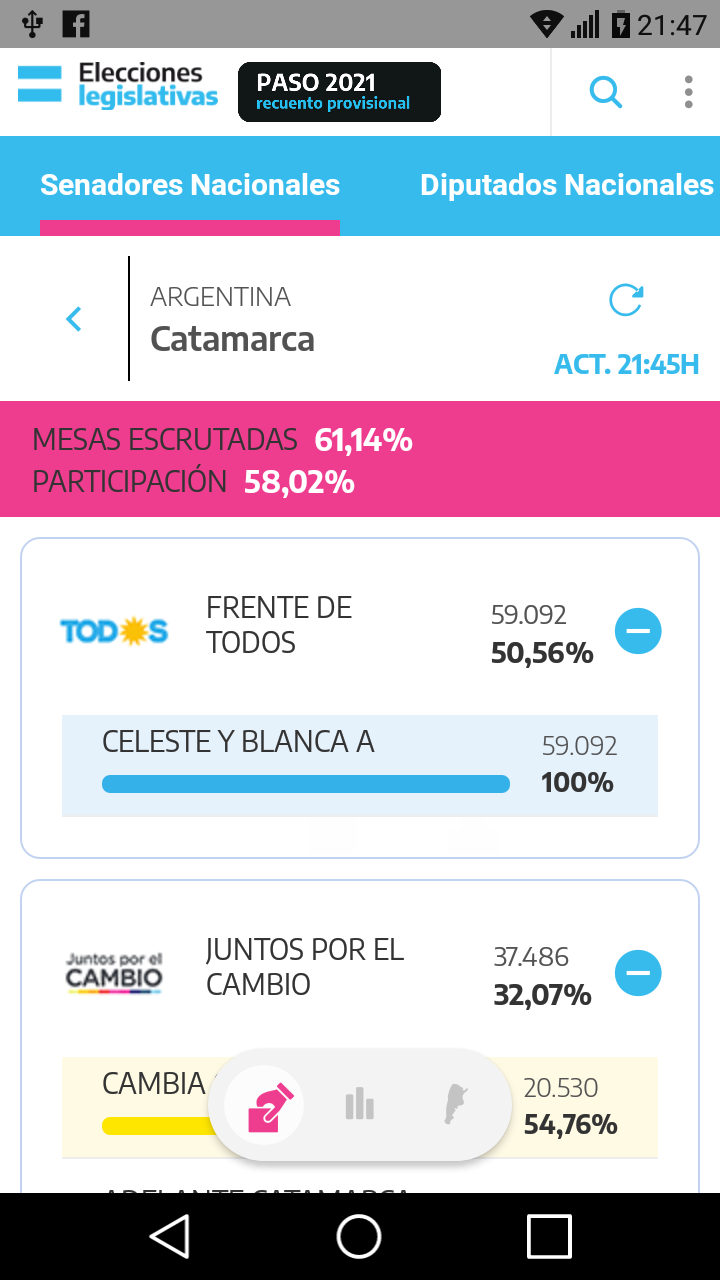
Task: Collapse the Juntos por el Cambio card
Action: click(x=638, y=972)
